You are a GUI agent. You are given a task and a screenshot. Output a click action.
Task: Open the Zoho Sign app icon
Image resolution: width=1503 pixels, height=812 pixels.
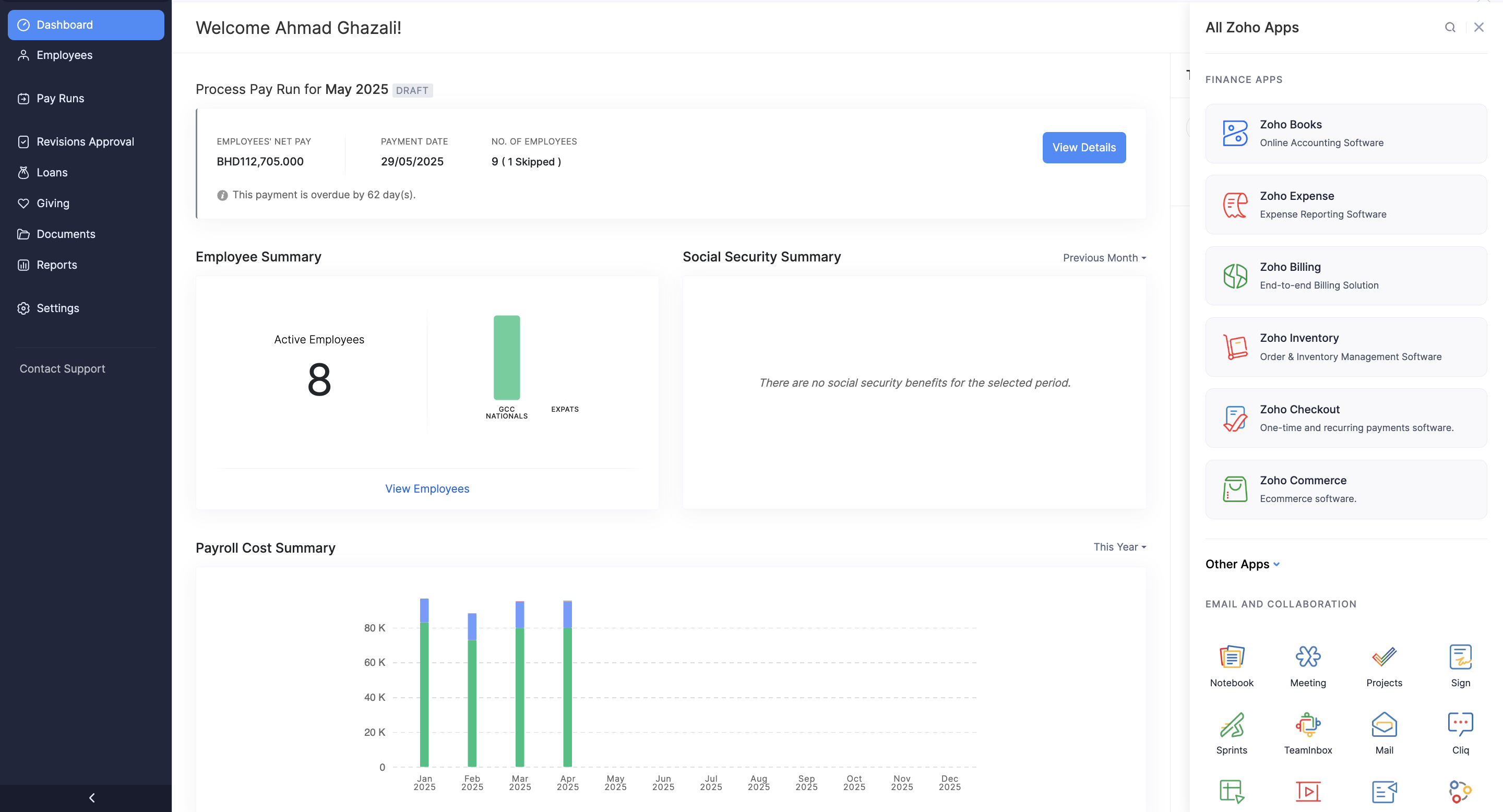[1460, 657]
